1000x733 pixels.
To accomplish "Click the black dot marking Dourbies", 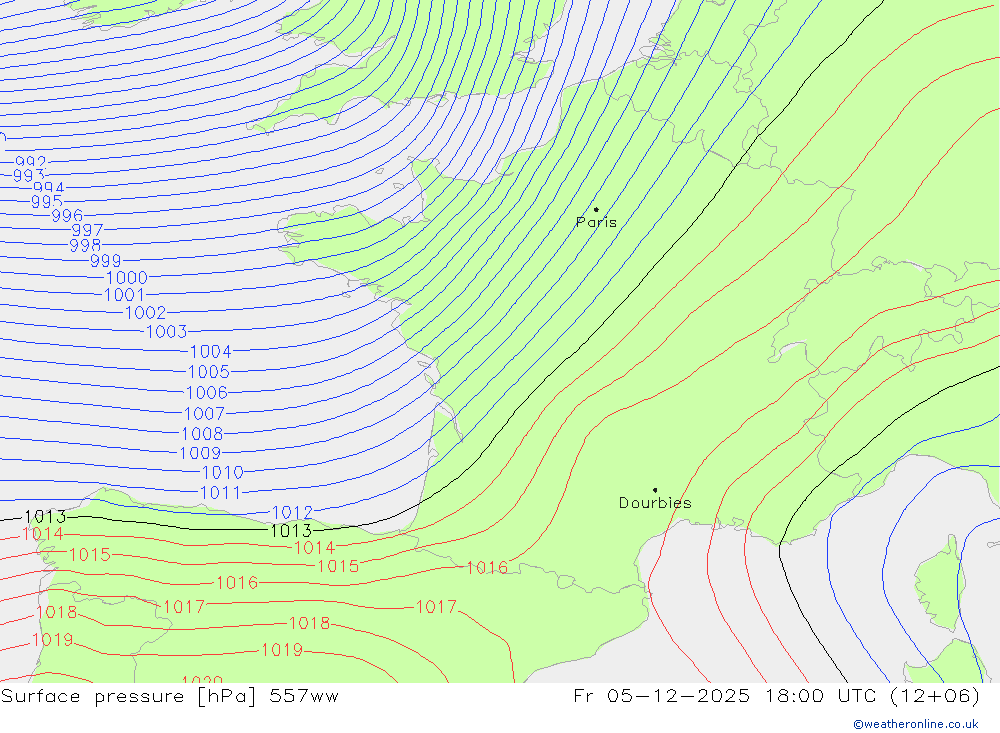I will point(655,490).
